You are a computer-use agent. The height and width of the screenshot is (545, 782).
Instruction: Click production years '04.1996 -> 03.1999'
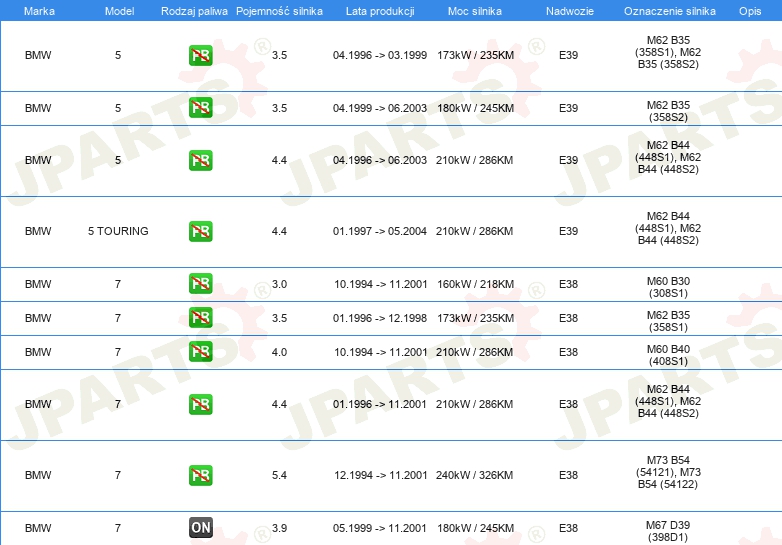click(380, 55)
